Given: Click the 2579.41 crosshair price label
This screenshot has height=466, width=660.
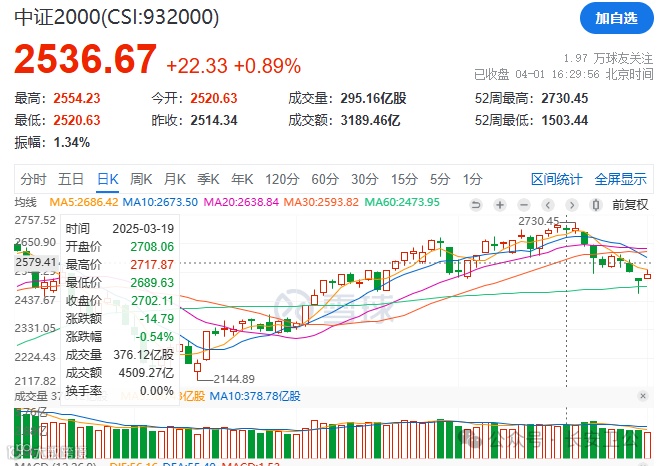Looking at the screenshot, I should click(x=36, y=262).
